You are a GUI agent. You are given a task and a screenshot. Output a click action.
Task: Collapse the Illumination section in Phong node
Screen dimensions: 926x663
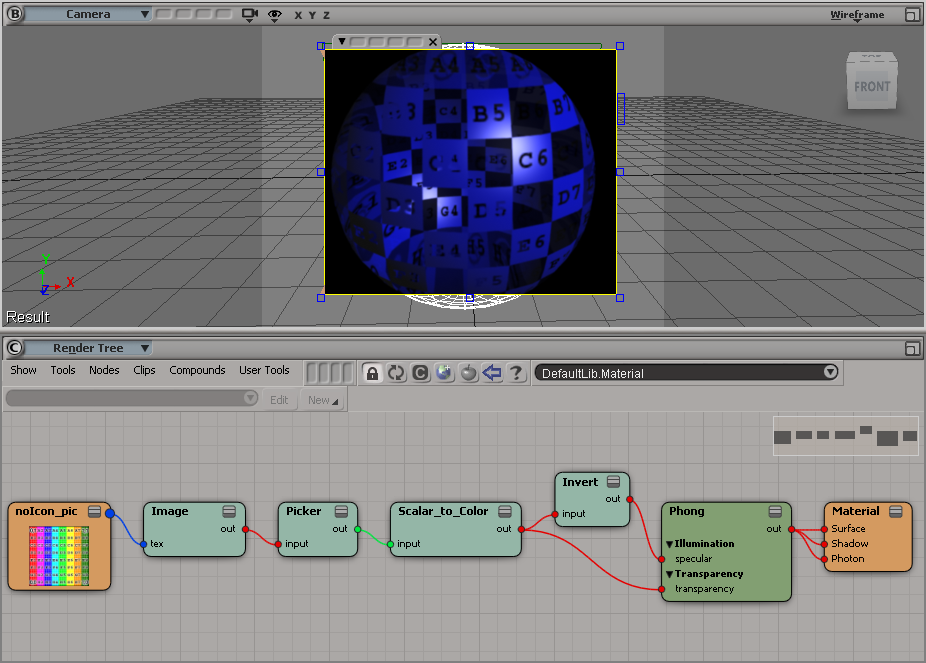click(670, 544)
